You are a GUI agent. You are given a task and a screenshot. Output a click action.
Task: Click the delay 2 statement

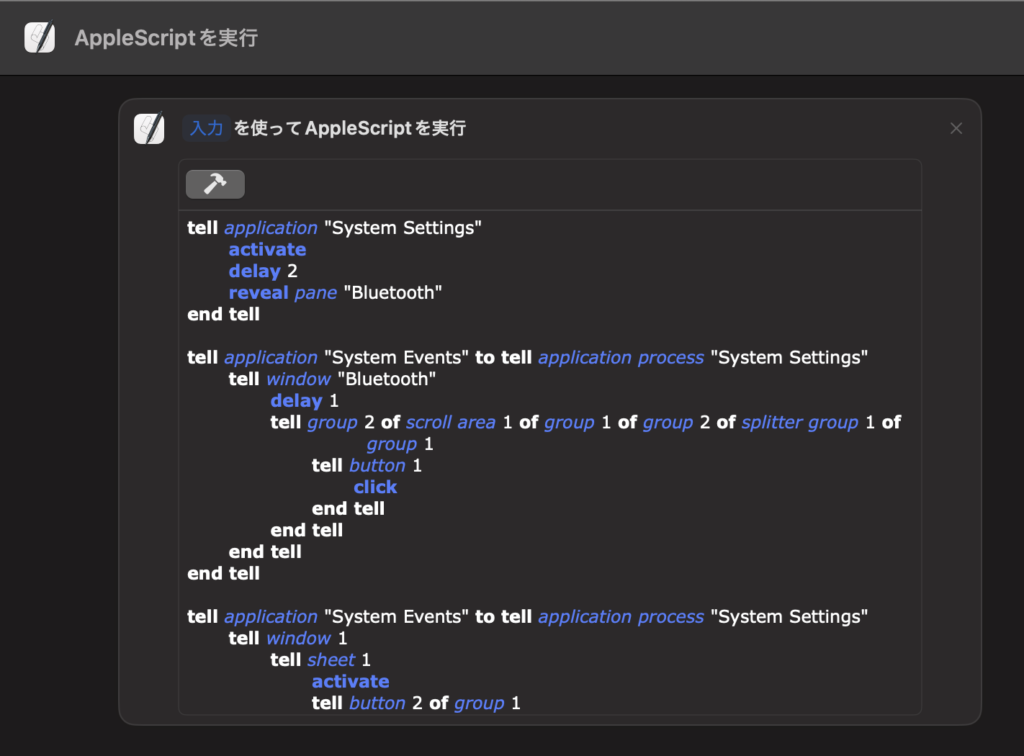tap(262, 270)
